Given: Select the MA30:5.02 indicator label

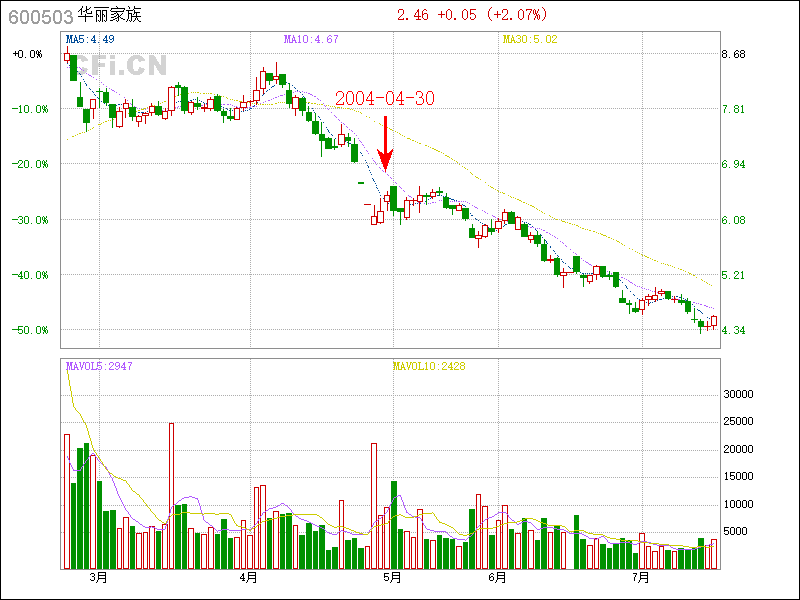Looking at the screenshot, I should 528,40.
